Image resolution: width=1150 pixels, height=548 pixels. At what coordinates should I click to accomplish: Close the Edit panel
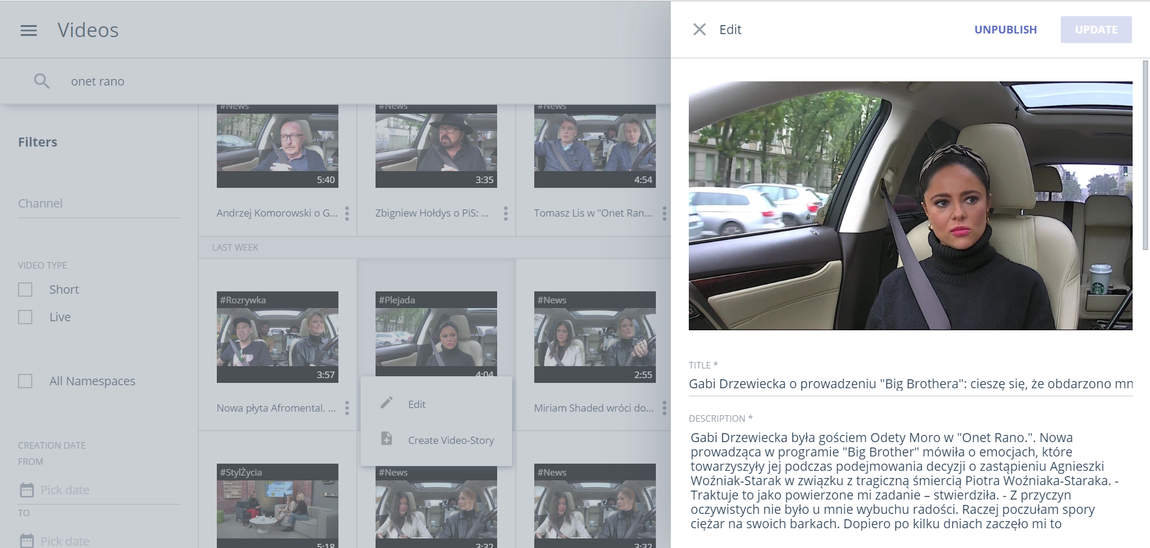[x=700, y=29]
